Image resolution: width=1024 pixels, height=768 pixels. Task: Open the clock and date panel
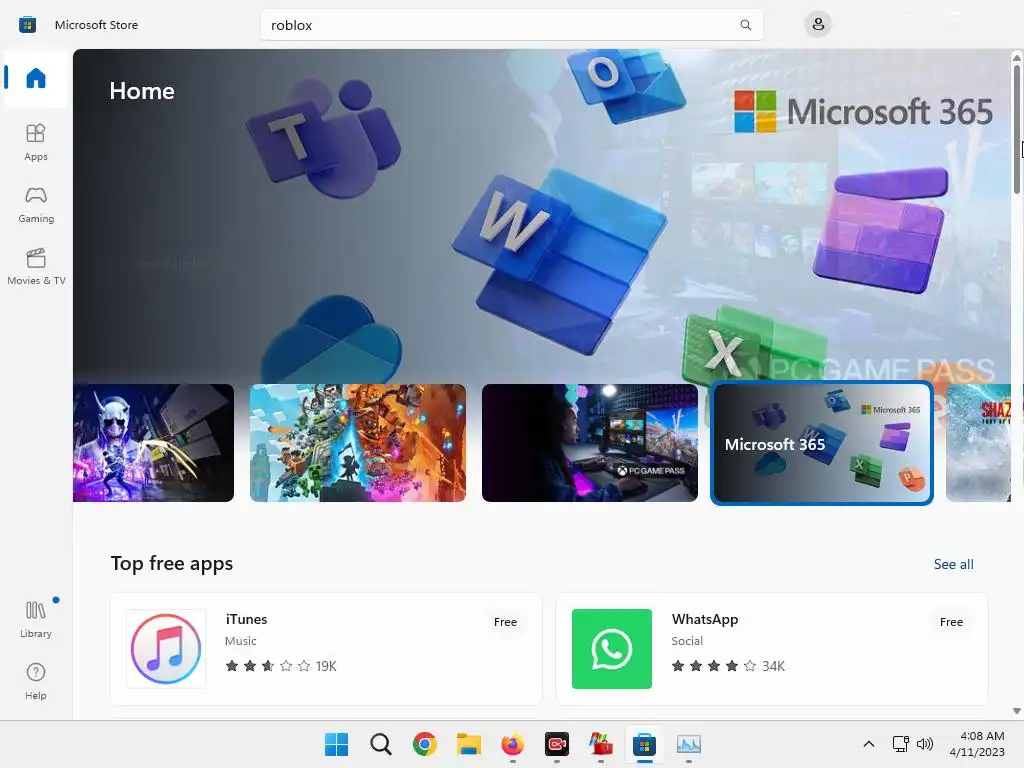pos(977,744)
